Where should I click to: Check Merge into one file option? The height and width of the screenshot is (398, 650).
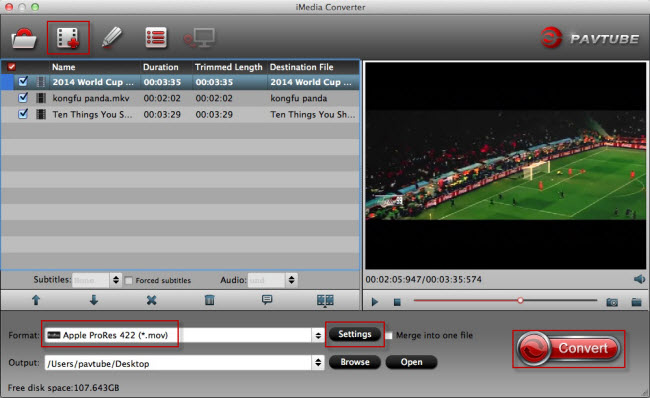tap(388, 335)
